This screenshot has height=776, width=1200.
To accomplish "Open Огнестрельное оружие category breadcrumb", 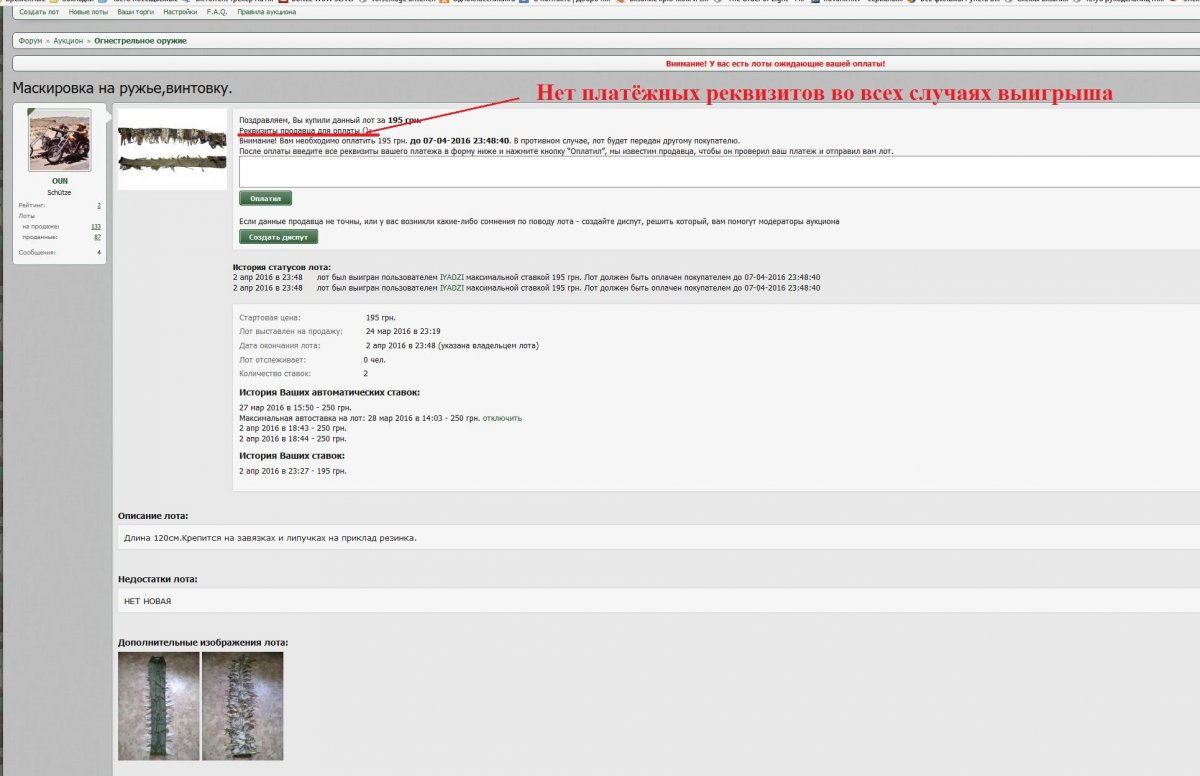I will [x=140, y=41].
